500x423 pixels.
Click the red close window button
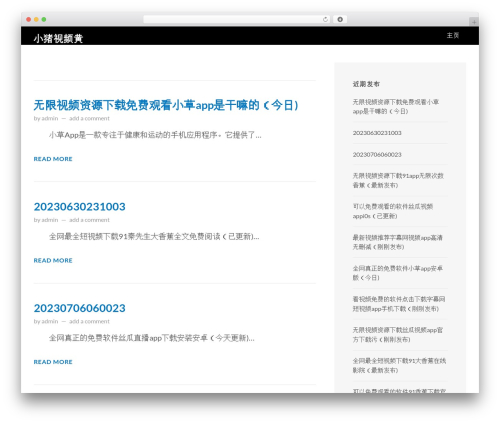[x=29, y=19]
